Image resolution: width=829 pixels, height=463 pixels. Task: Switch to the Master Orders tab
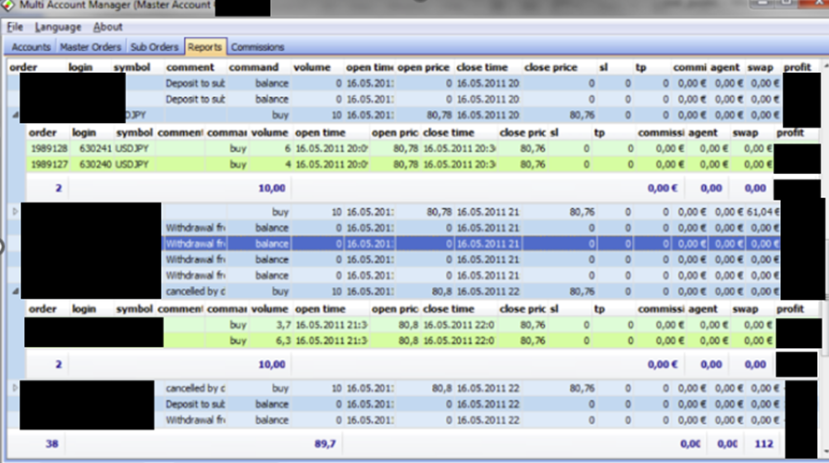(x=90, y=47)
